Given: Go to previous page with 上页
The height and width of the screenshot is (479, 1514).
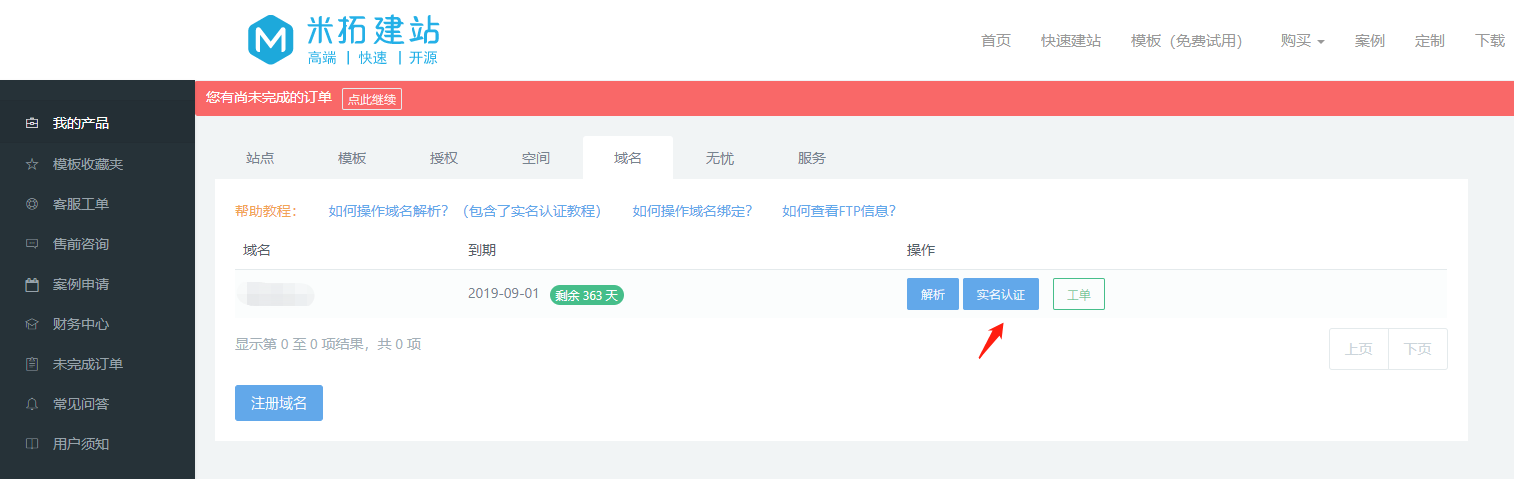Looking at the screenshot, I should coord(1359,349).
